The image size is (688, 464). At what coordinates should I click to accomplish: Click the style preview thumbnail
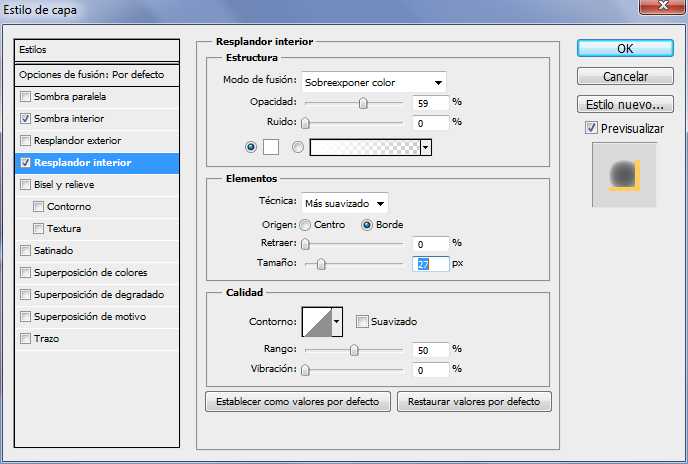point(624,175)
